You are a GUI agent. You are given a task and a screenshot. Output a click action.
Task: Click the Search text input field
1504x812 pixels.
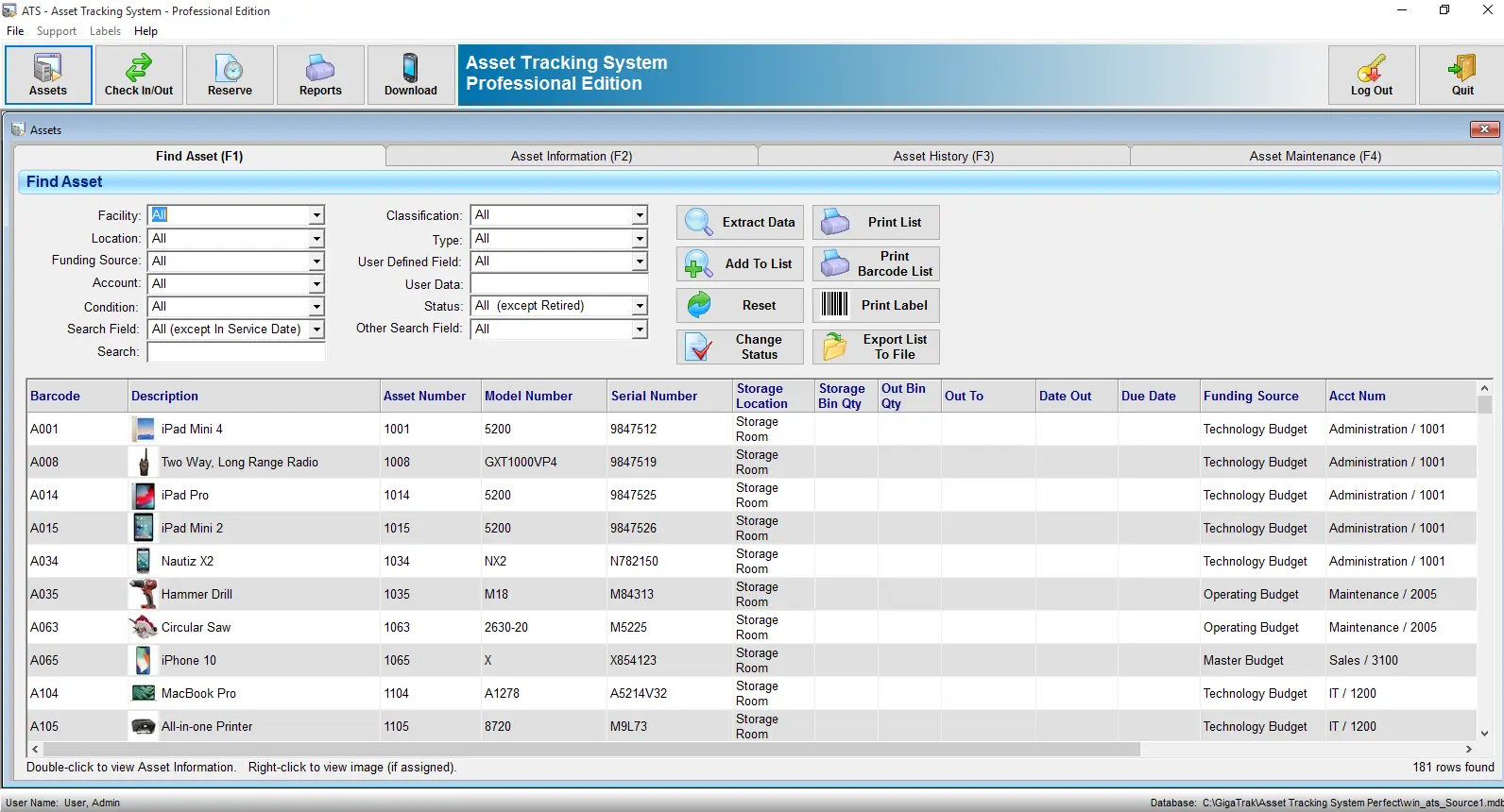236,351
